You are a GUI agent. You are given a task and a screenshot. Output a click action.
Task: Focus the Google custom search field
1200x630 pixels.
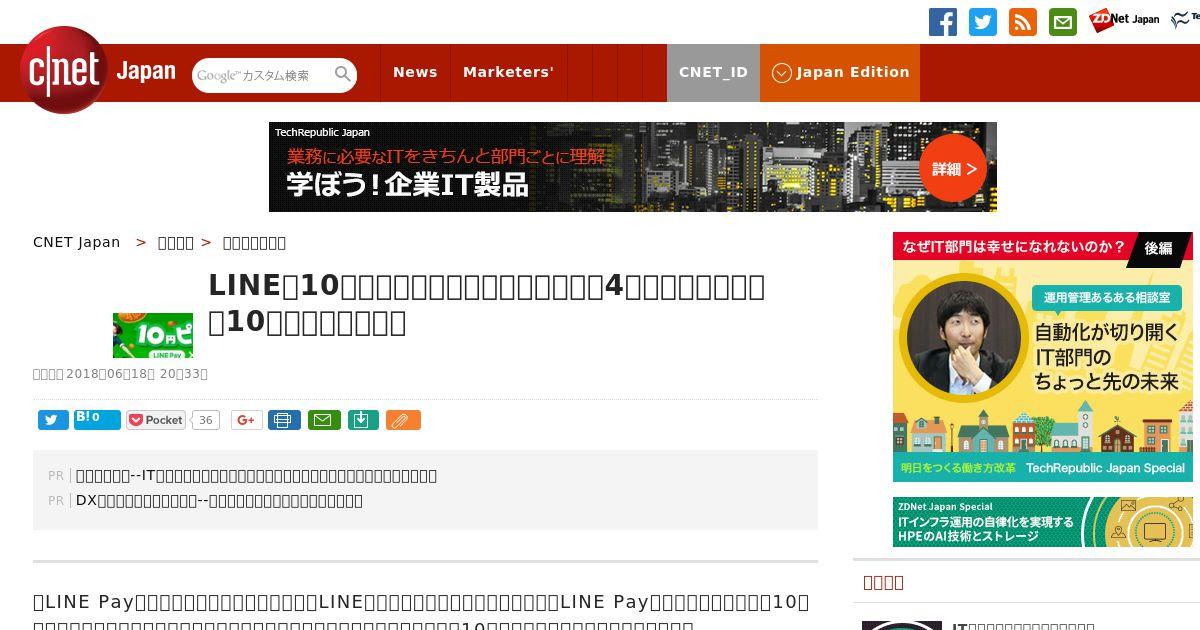pos(263,75)
